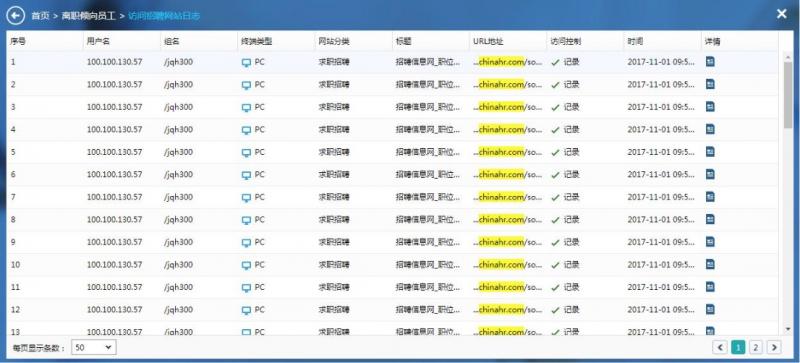Click the back arrow icon in header
Image resolution: width=800 pixels, height=363 pixels.
tap(16, 15)
